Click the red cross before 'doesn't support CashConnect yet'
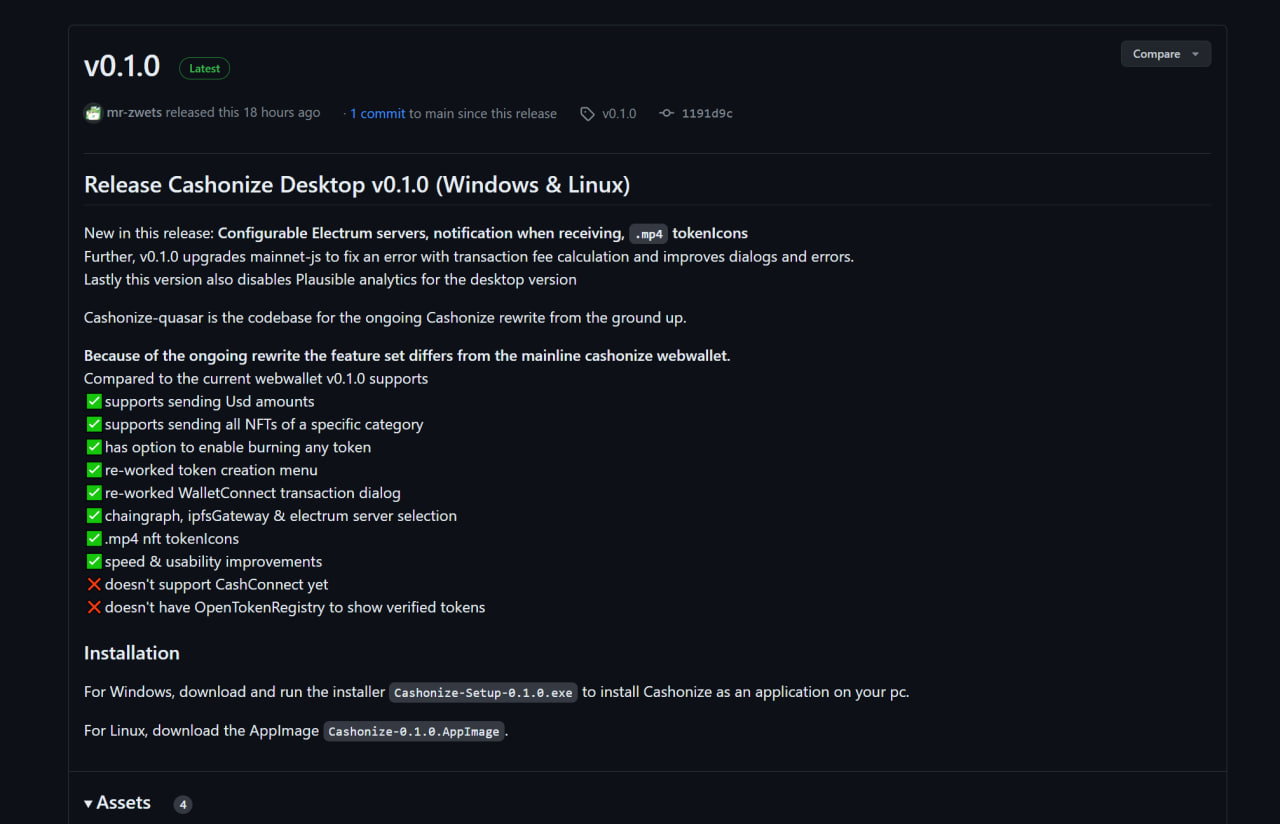This screenshot has height=824, width=1280. click(x=94, y=584)
